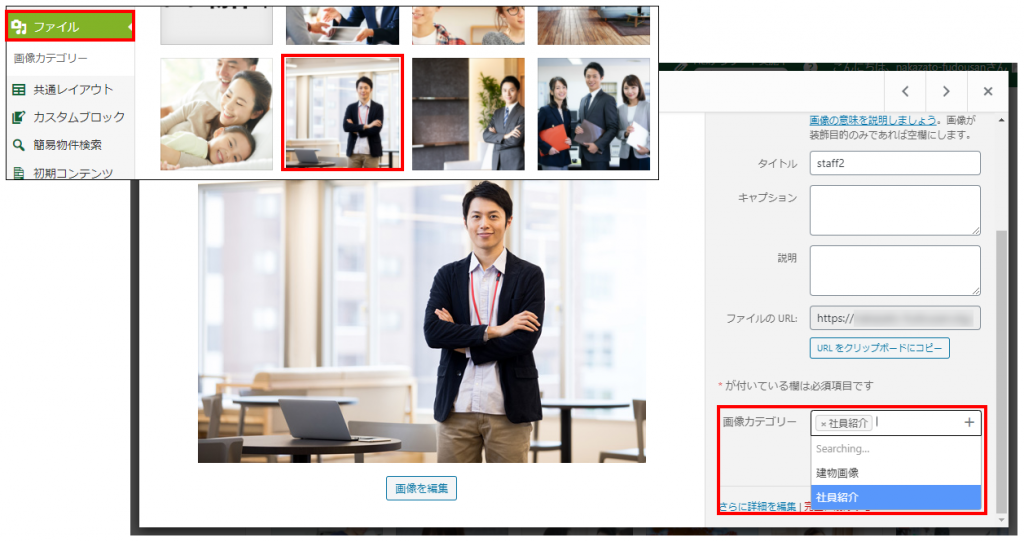Viewport: 1024px width, 542px height.
Task: Click the さらに詳細を編集 link
Action: 757,507
